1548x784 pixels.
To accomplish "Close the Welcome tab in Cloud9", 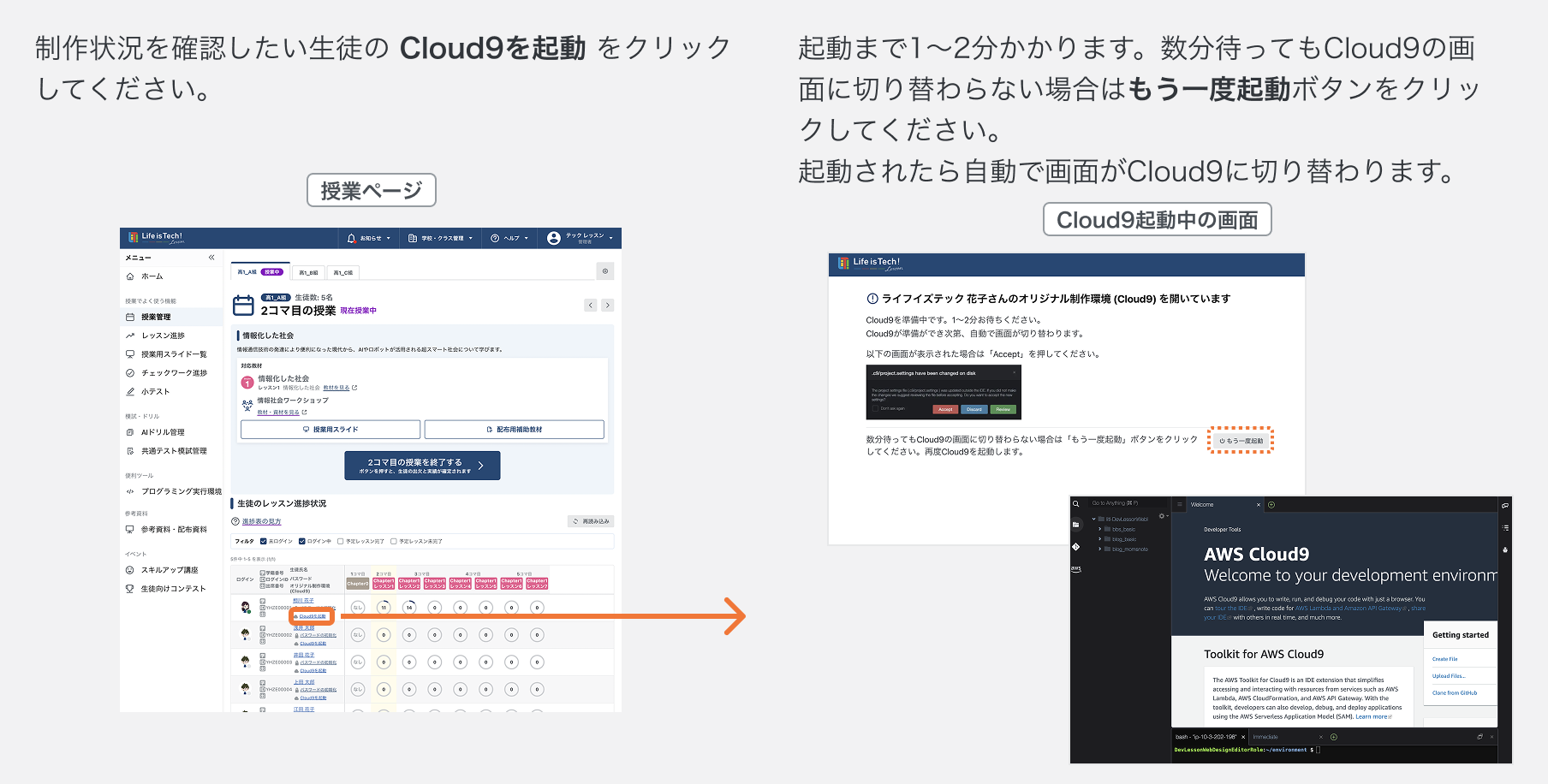I will pos(1259,505).
